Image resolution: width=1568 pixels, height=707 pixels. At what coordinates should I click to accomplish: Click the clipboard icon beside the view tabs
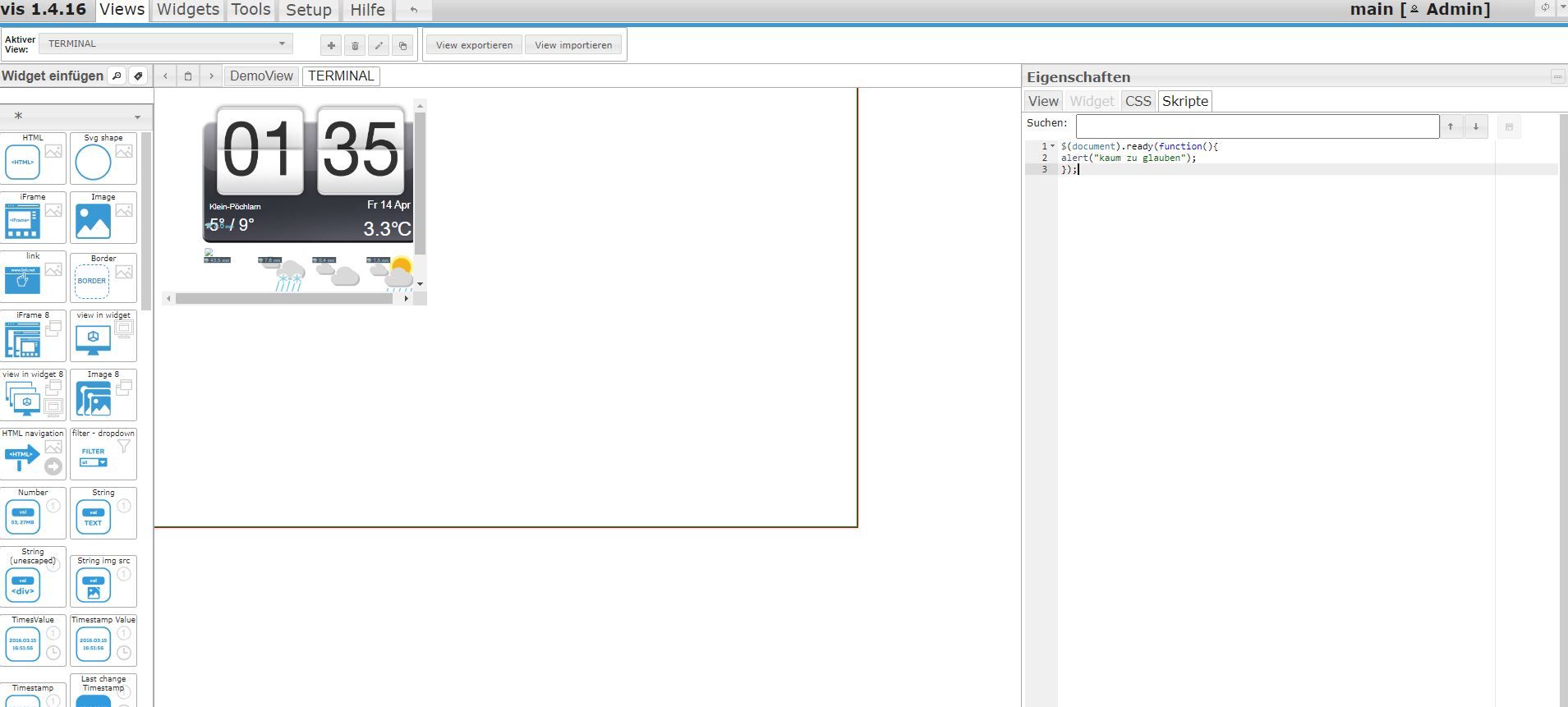188,76
